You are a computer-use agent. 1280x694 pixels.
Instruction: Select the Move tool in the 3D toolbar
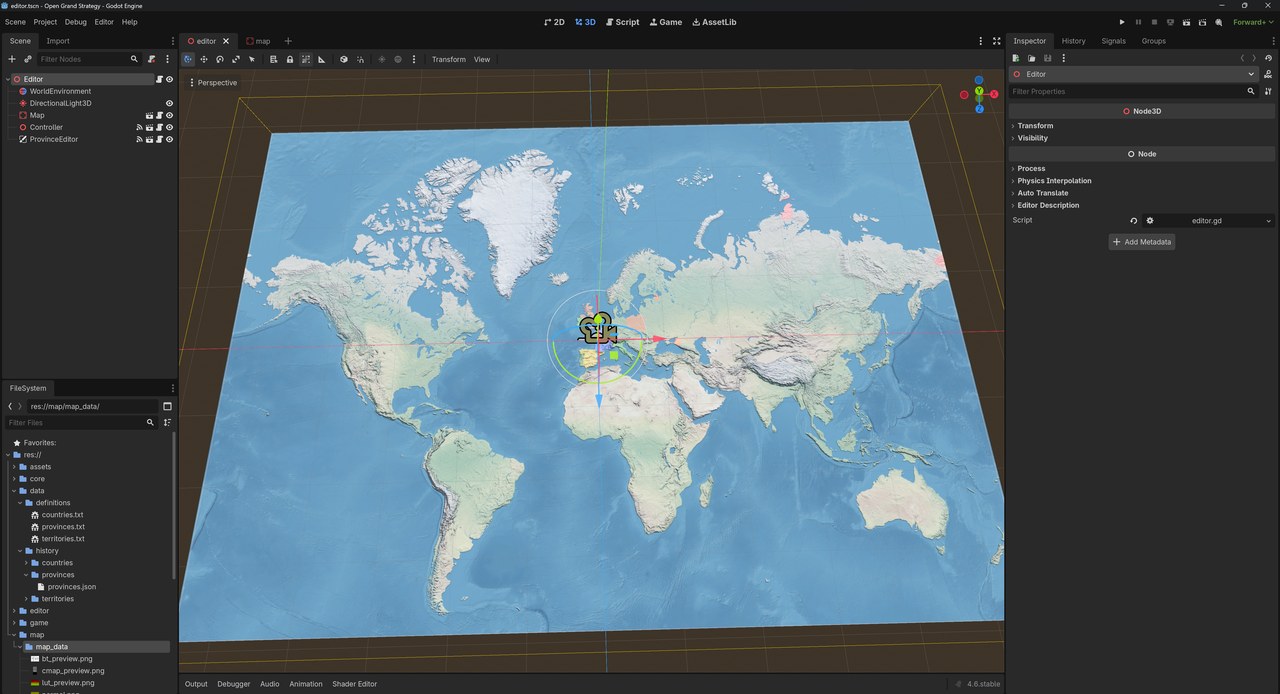pyautogui.click(x=203, y=59)
